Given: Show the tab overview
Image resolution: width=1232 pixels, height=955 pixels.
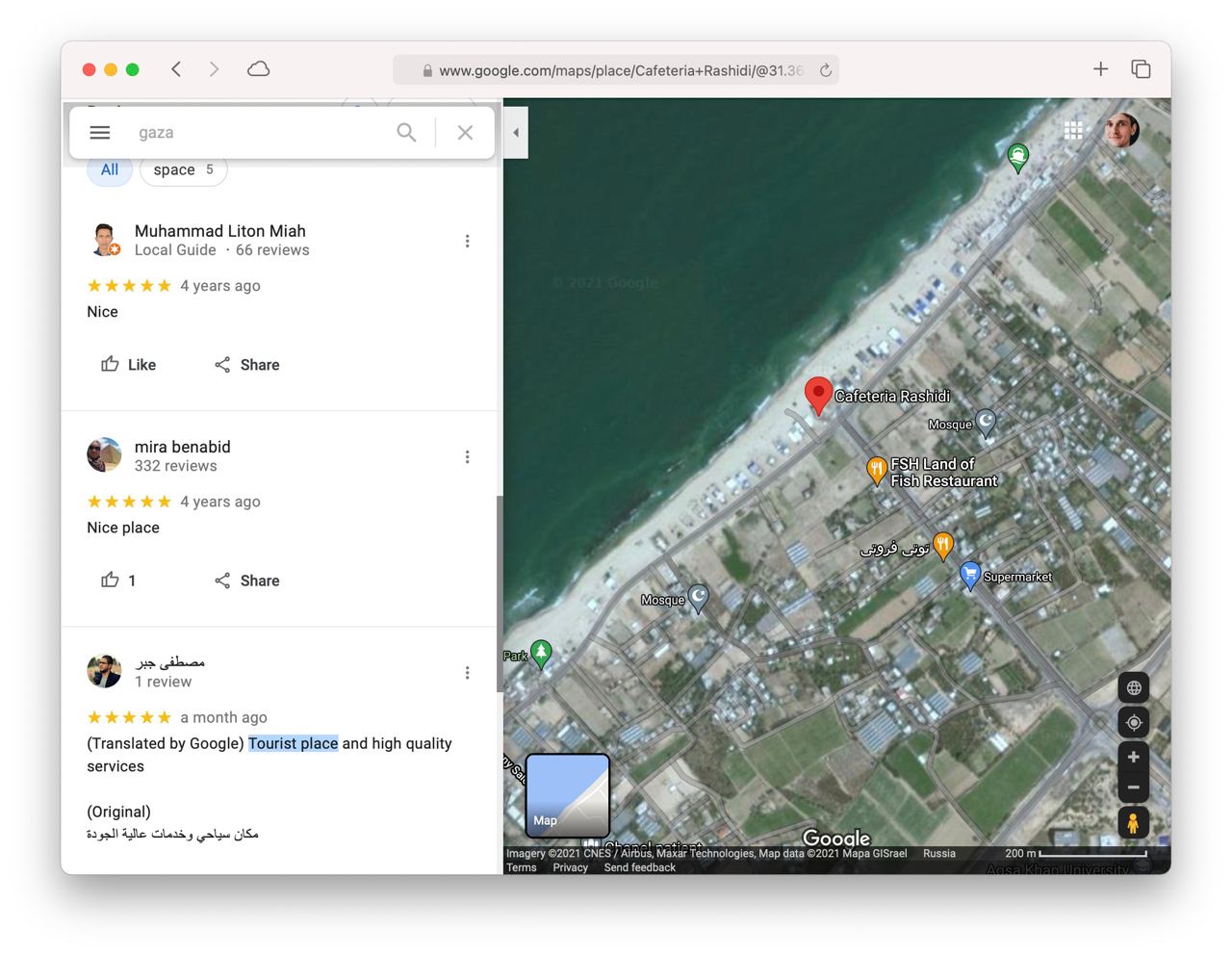Looking at the screenshot, I should click(x=1141, y=69).
